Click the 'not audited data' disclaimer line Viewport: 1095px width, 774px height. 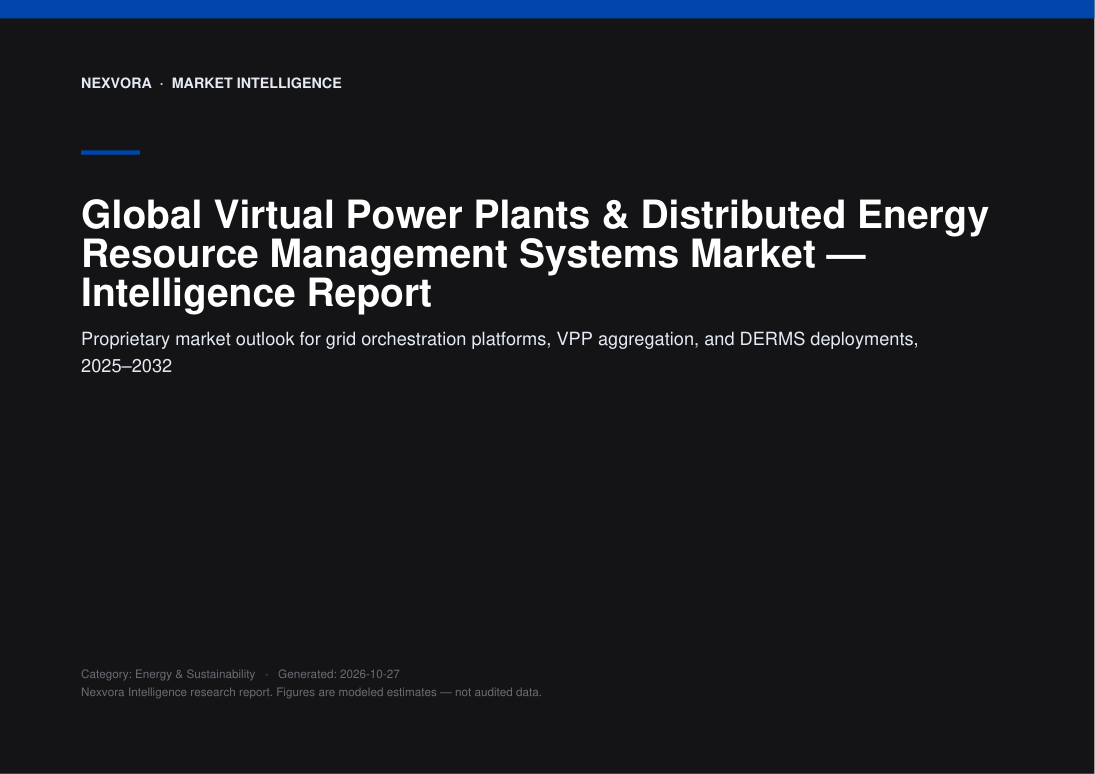coord(311,692)
